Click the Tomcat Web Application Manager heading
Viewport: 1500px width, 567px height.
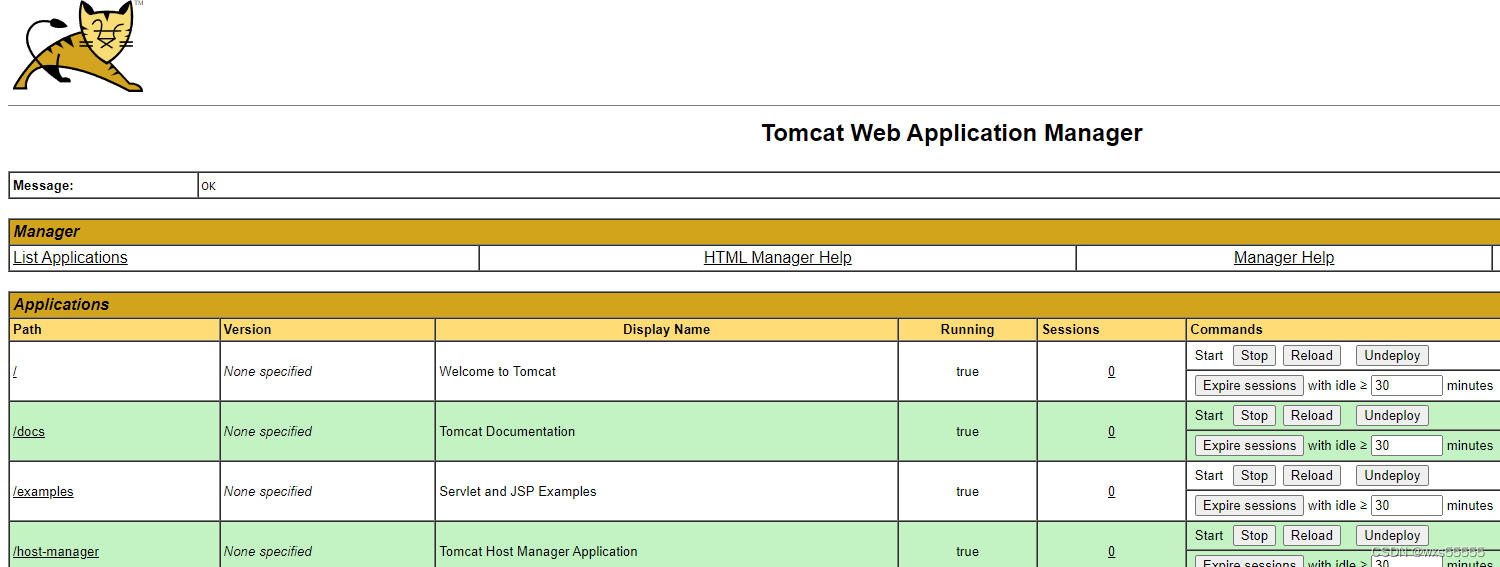click(x=952, y=133)
